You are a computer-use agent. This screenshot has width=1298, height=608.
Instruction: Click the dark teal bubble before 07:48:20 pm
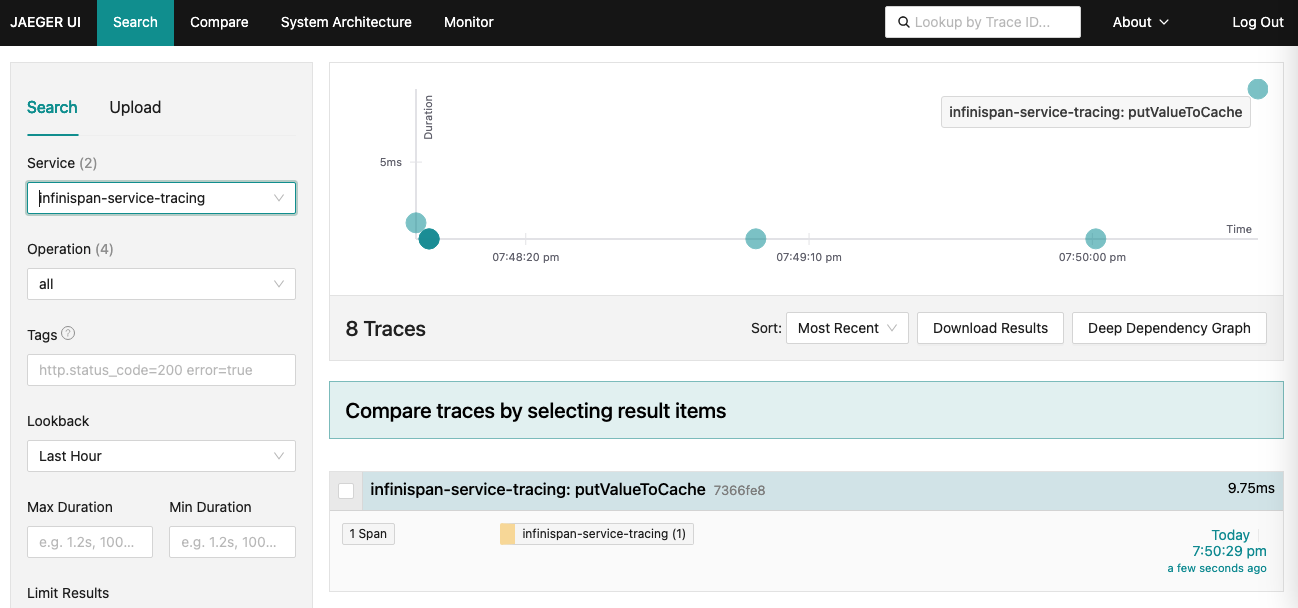click(429, 239)
